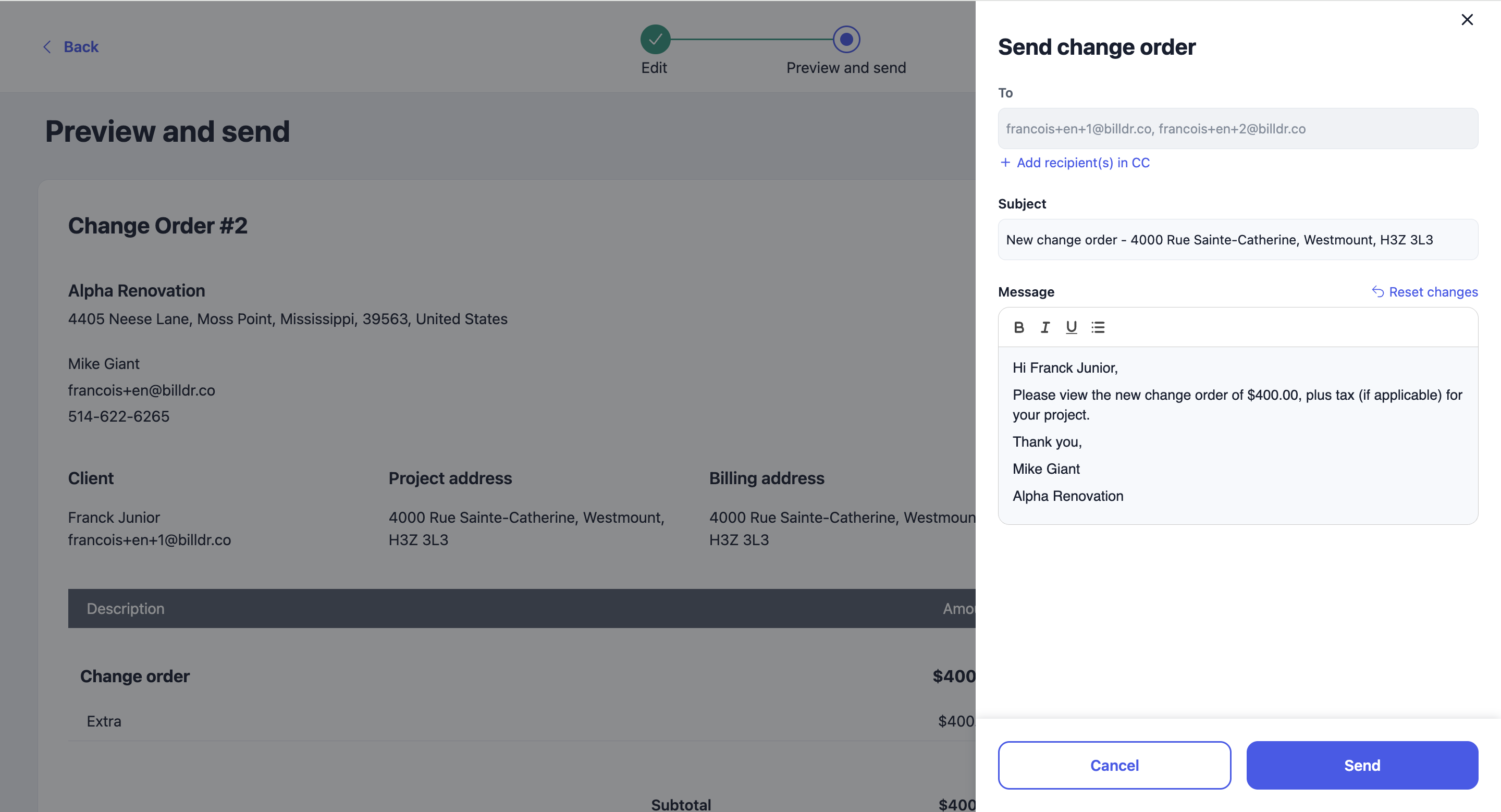Click the 'Client' heading in preview
This screenshot has height=812, width=1501.
pos(91,478)
